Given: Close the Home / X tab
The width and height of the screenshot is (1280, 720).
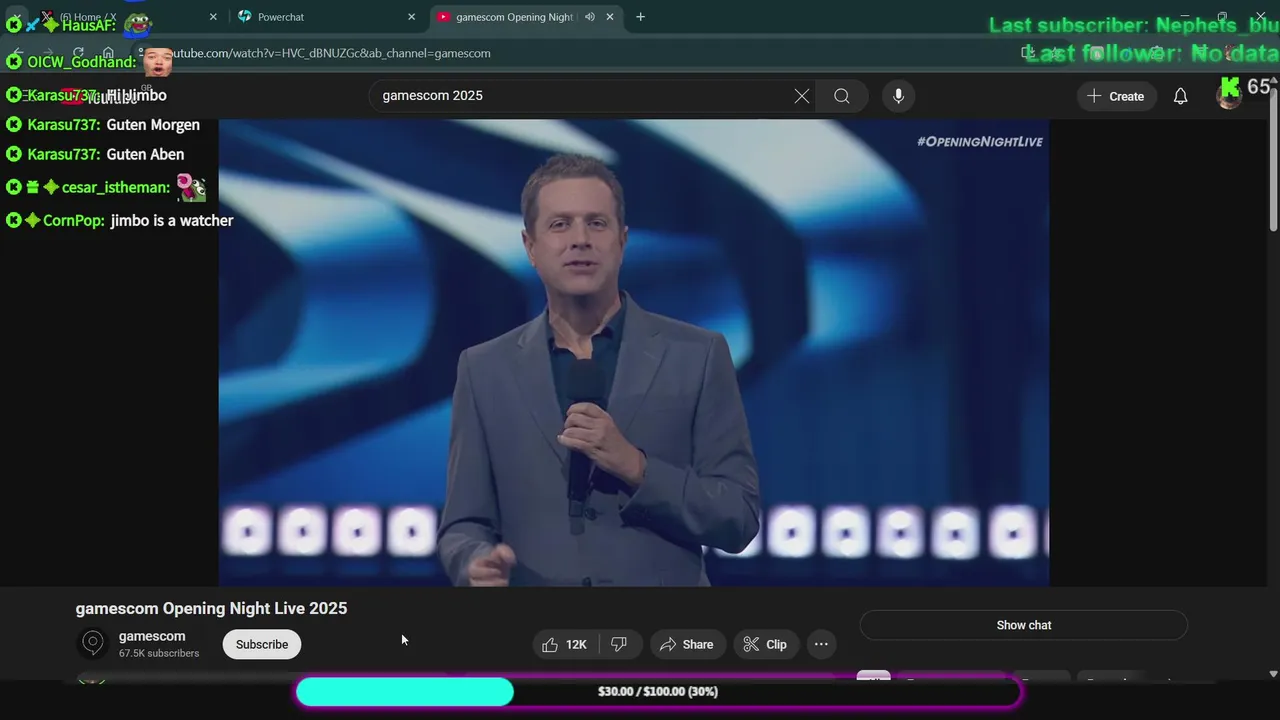Looking at the screenshot, I should [x=213, y=17].
